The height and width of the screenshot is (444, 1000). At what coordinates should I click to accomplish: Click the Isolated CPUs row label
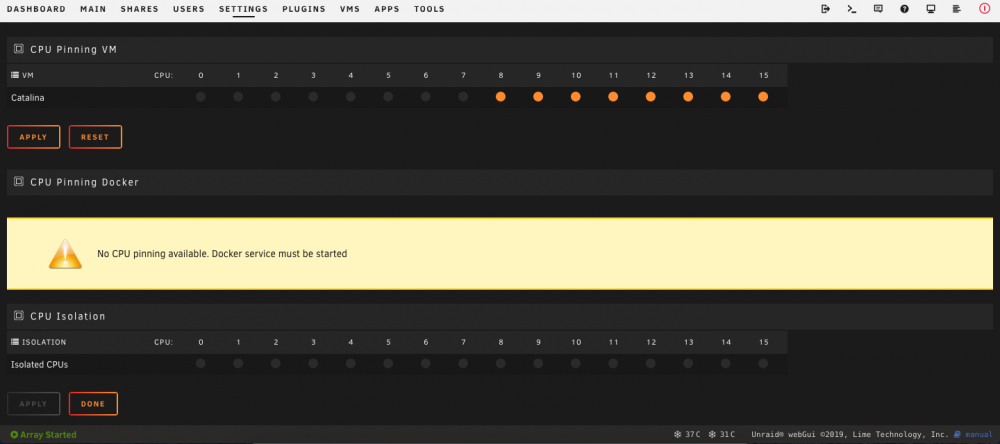pos(40,365)
